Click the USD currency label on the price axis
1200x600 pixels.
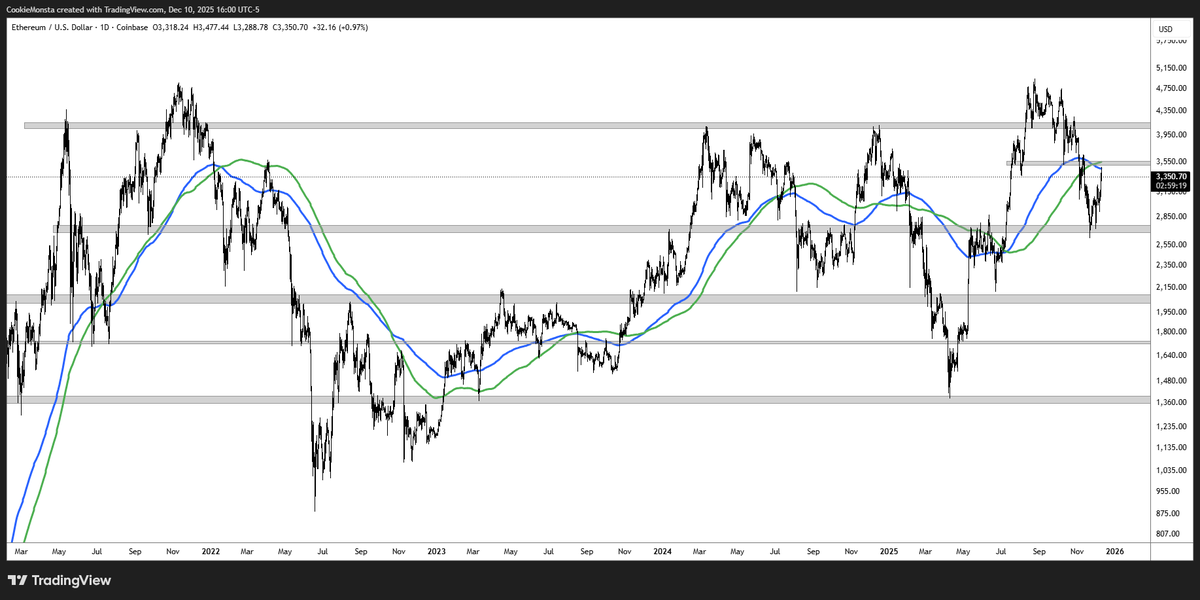pyautogui.click(x=1165, y=29)
